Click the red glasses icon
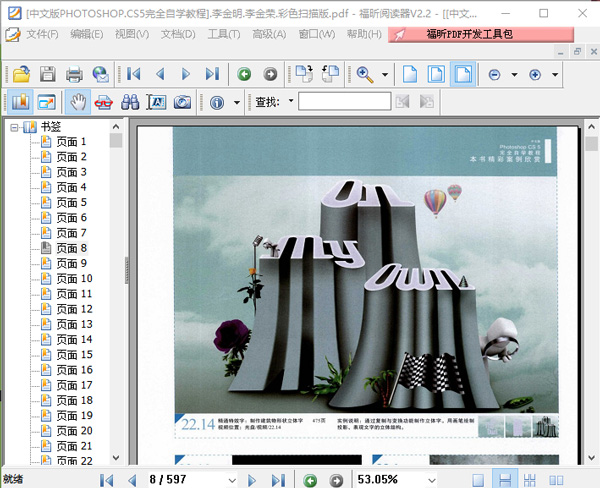 tap(103, 102)
